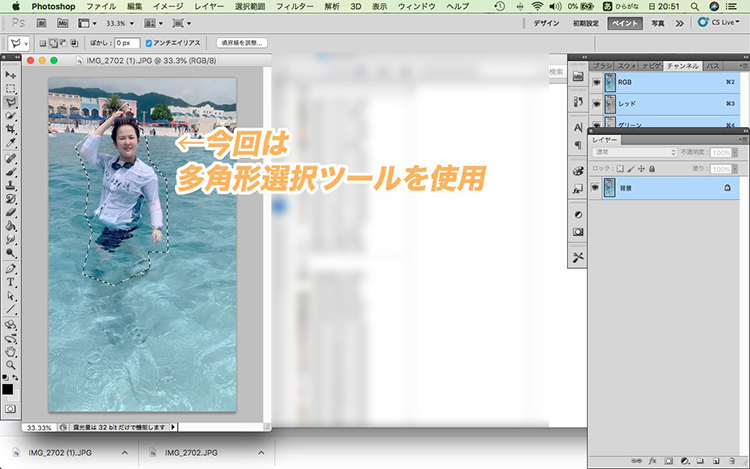
Task: Toggle lock transparent pixels in Layers
Action: tap(620, 169)
